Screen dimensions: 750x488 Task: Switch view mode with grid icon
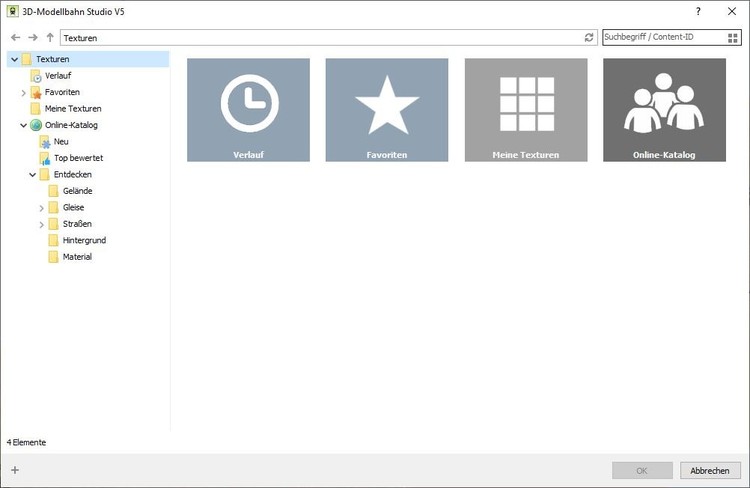tap(732, 38)
